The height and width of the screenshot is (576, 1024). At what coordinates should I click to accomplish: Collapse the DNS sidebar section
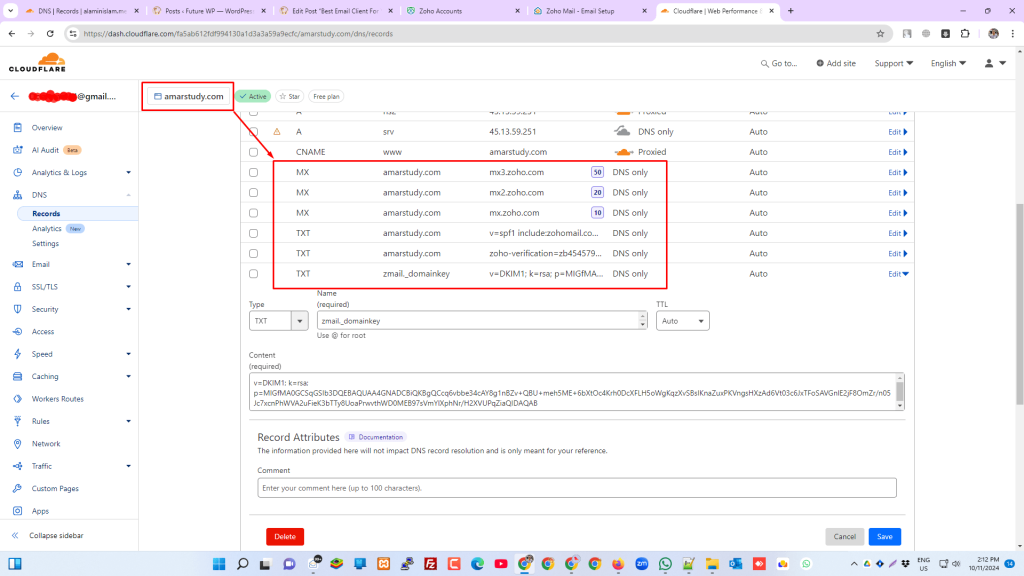tap(129, 195)
